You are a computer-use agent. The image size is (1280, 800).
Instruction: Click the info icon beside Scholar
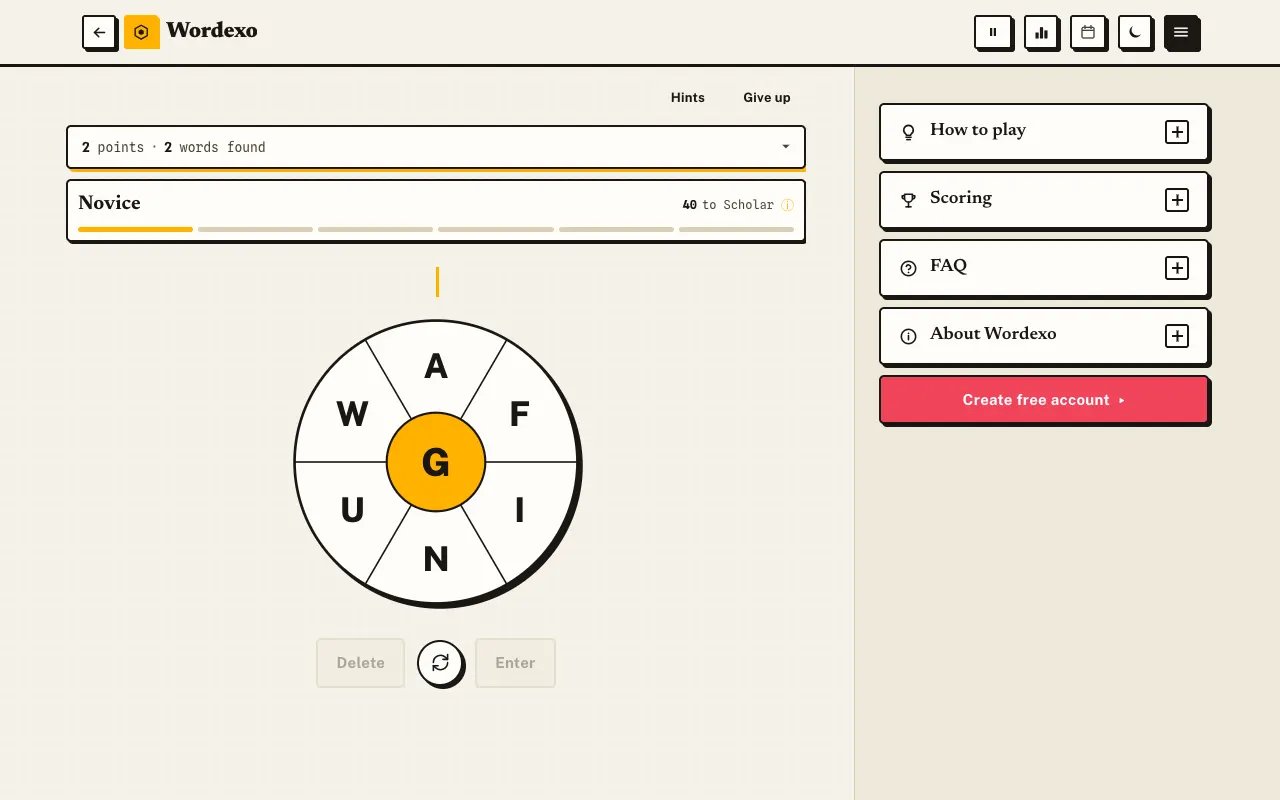coord(787,205)
